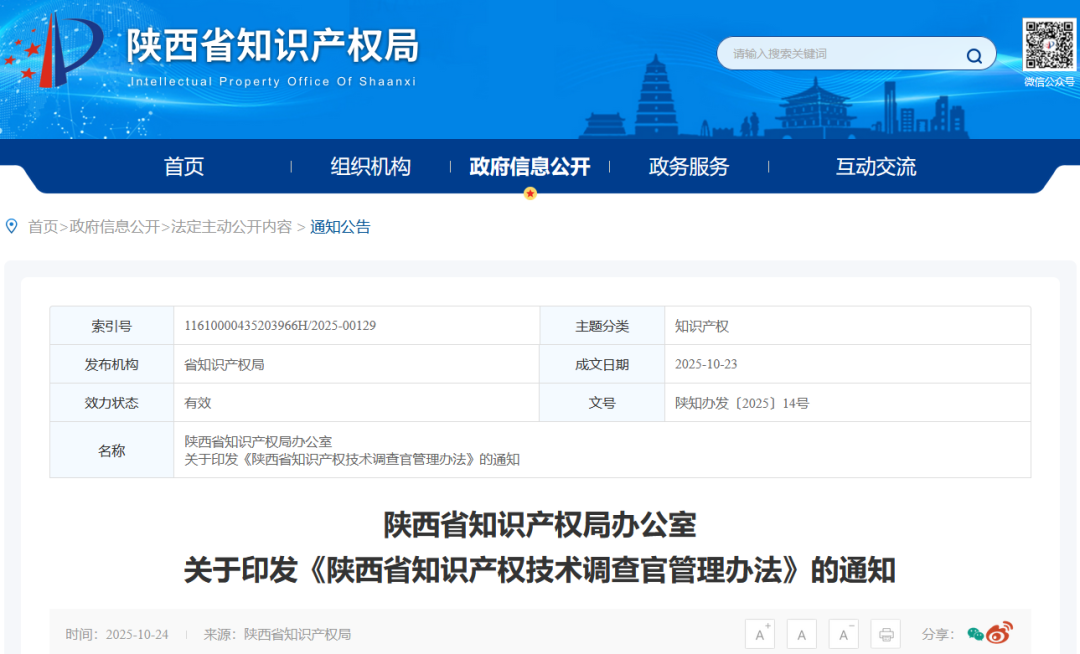This screenshot has width=1080, height=654.
Task: Click 法定主动公开内容 breadcrumb link
Action: click(x=231, y=227)
